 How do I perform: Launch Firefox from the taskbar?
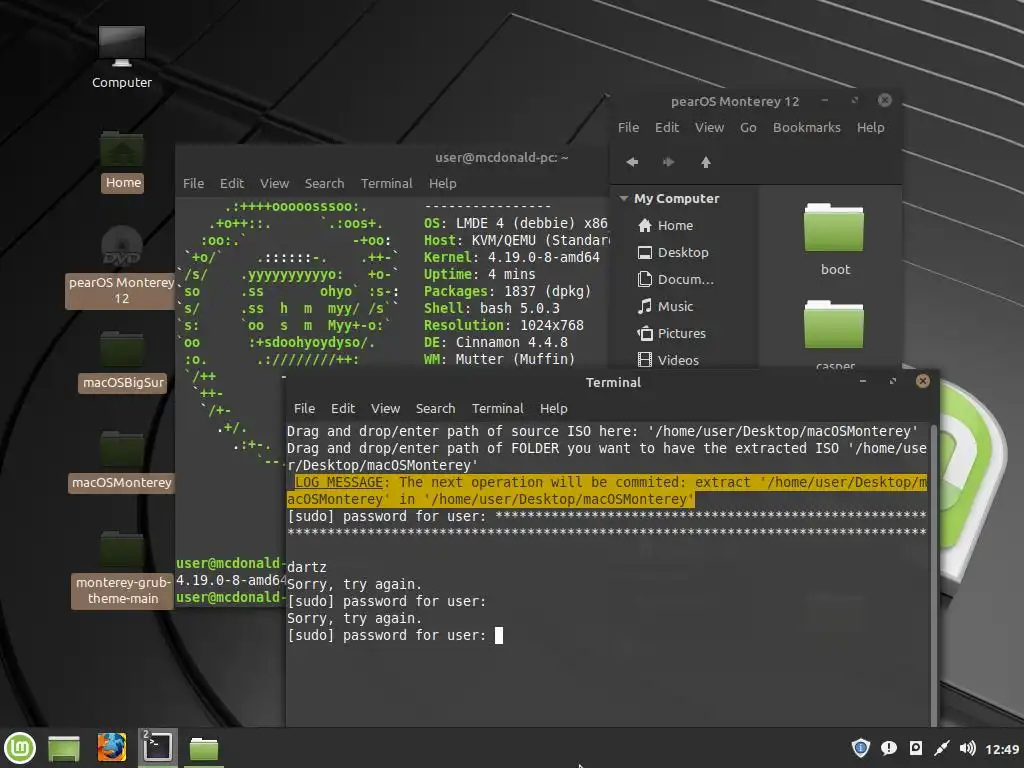point(112,748)
